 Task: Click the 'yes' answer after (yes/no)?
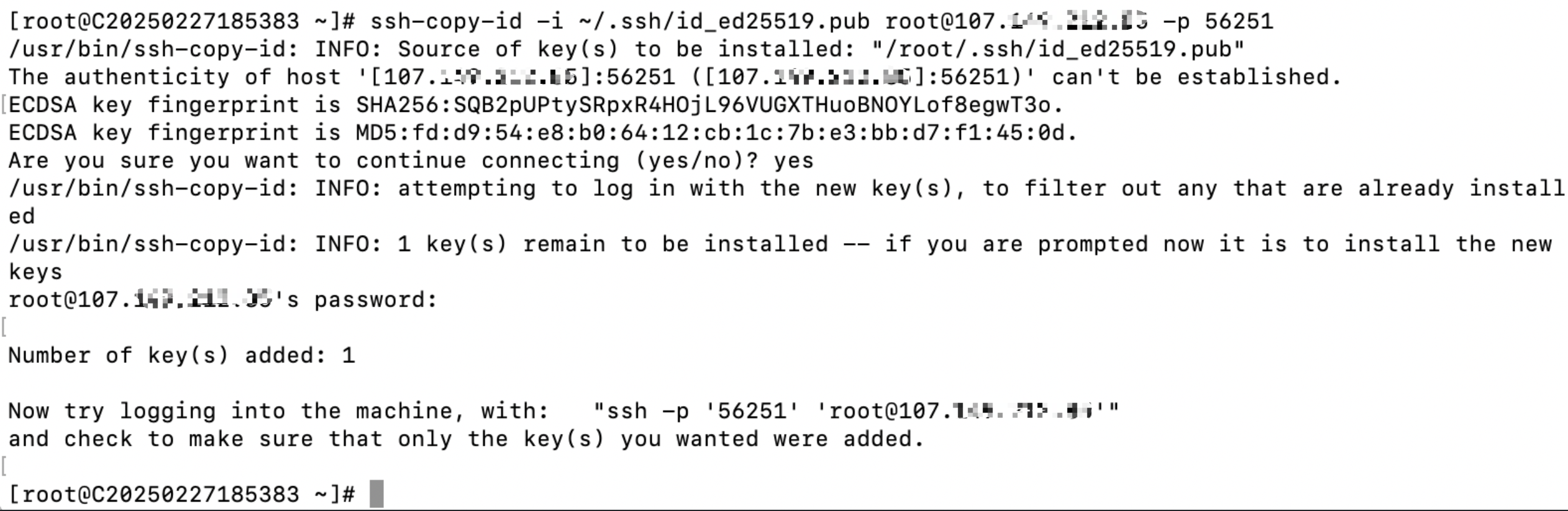point(793,162)
